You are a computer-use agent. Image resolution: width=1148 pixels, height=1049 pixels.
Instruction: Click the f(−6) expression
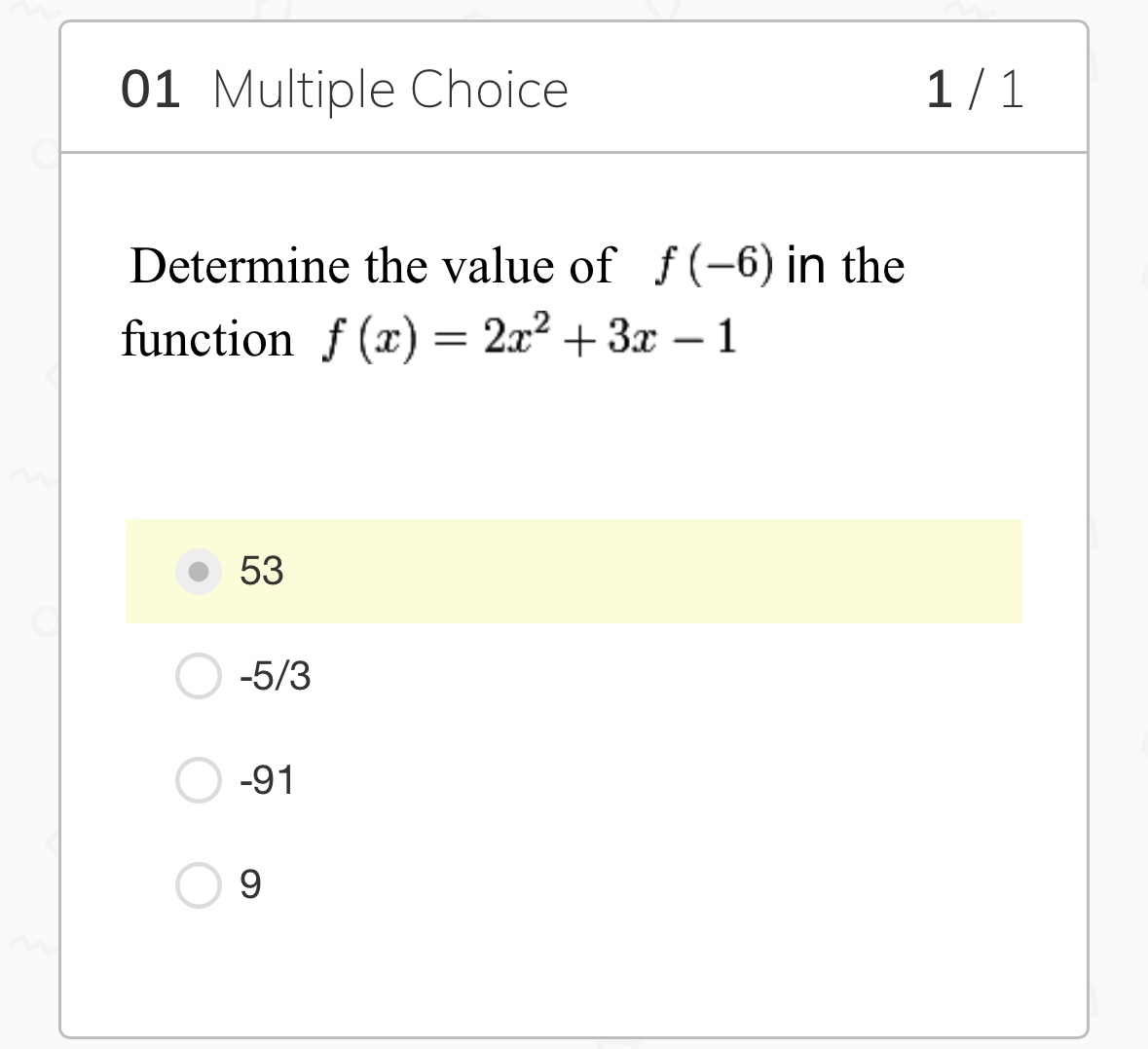point(716,265)
